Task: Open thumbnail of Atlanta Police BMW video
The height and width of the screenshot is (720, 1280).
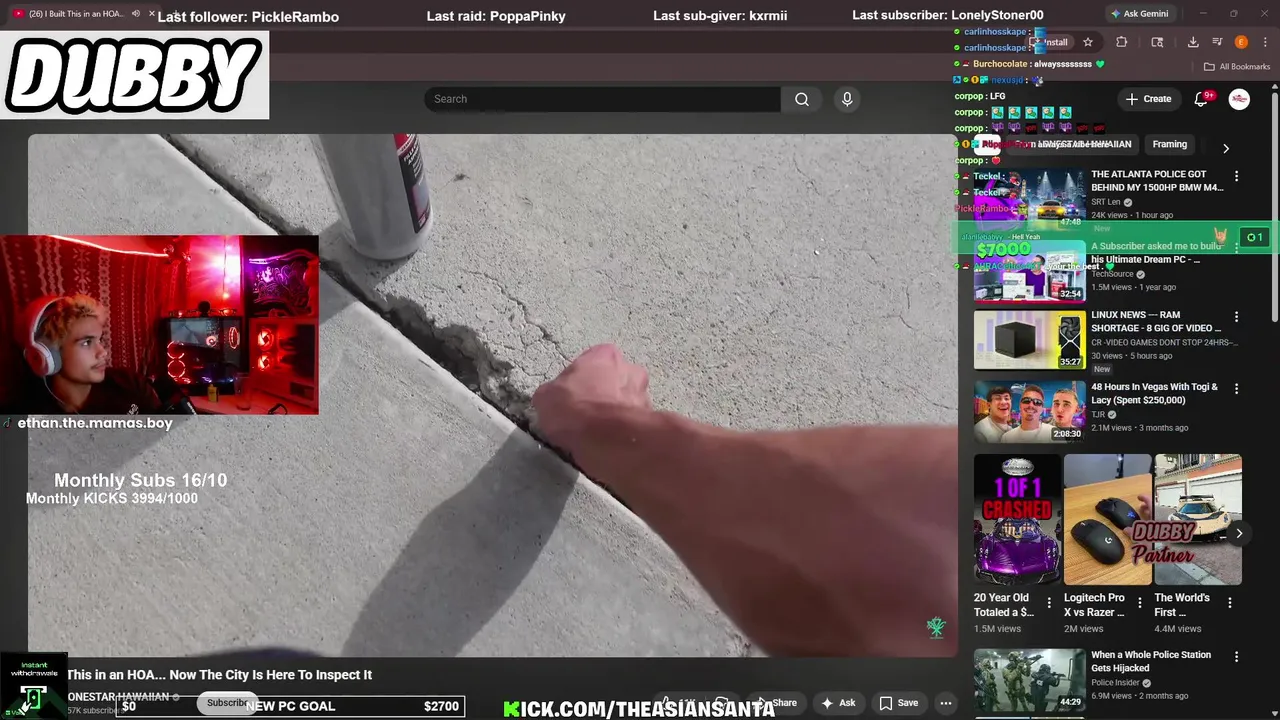Action: tap(1029, 199)
